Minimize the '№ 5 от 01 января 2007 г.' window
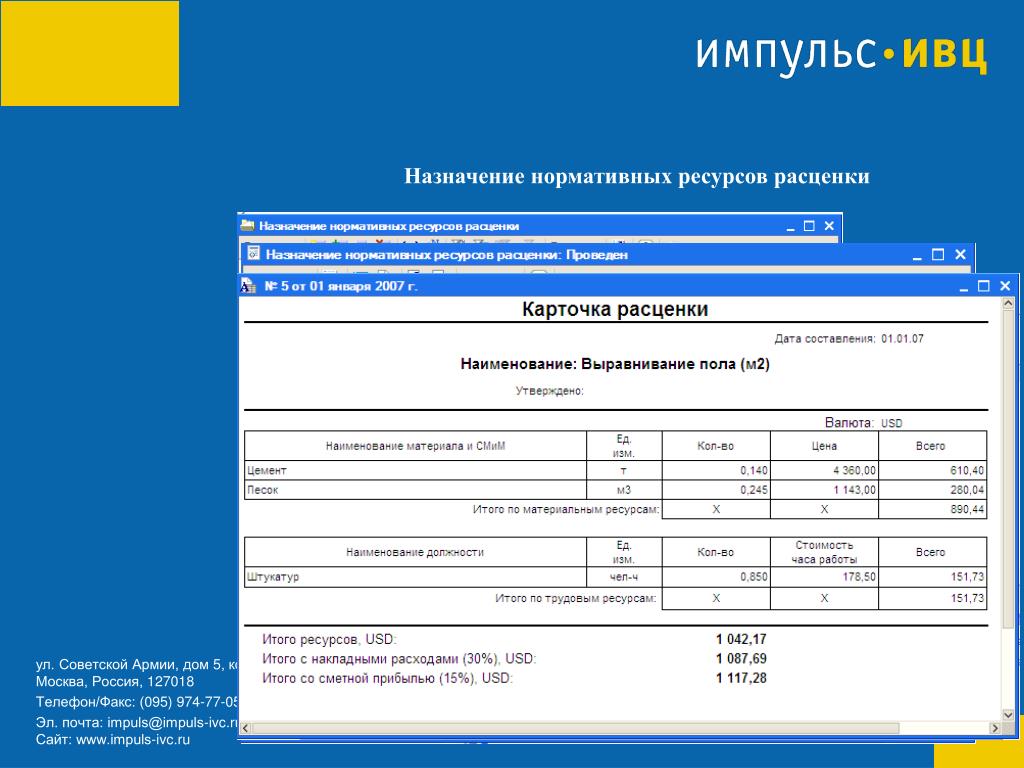 964,287
